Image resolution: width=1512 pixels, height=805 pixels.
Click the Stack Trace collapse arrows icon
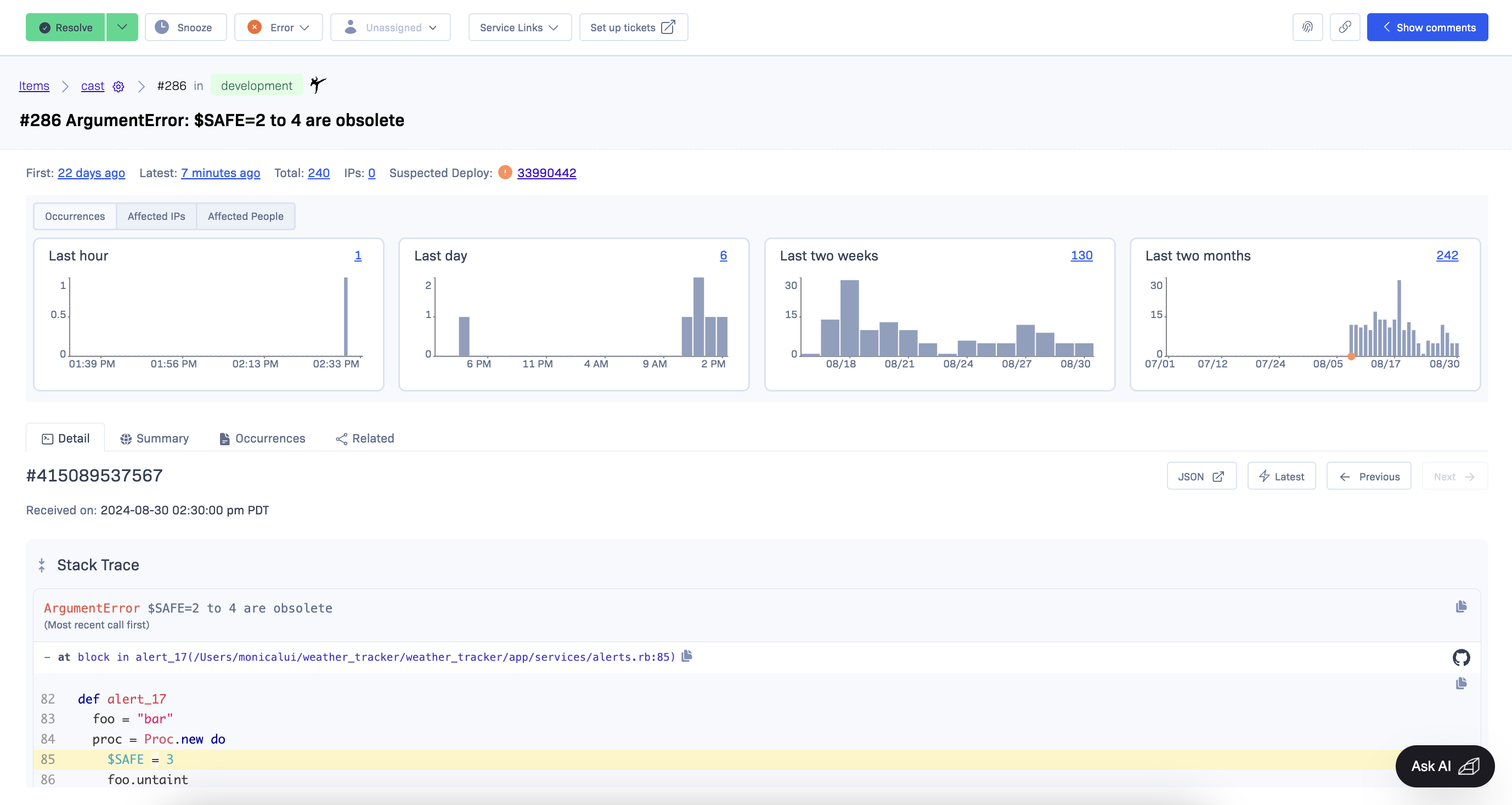pos(42,565)
